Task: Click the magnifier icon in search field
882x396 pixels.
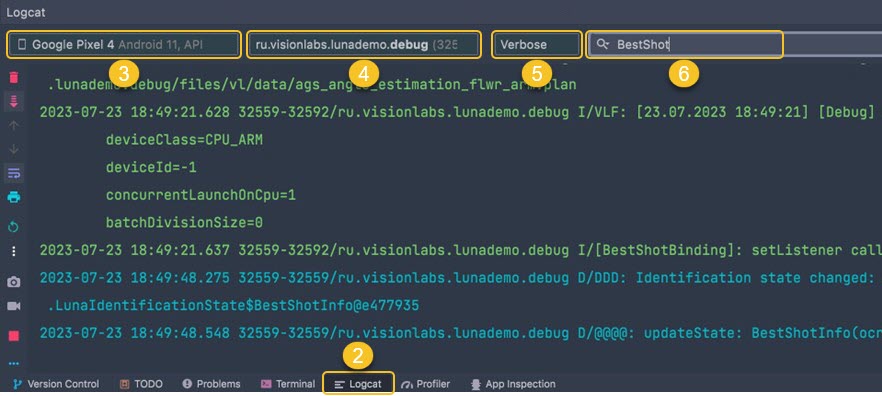Action: [x=602, y=44]
